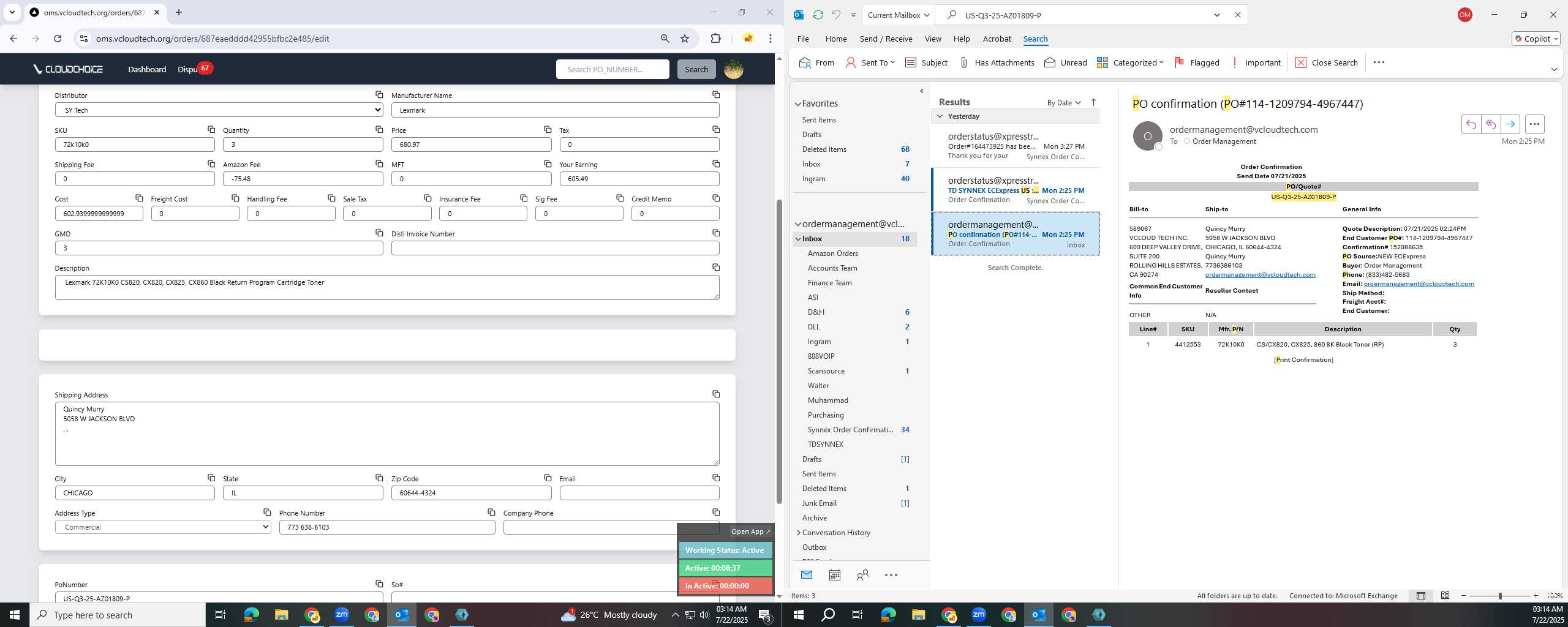
Task: Click Open App on the status widget
Action: [x=750, y=531]
